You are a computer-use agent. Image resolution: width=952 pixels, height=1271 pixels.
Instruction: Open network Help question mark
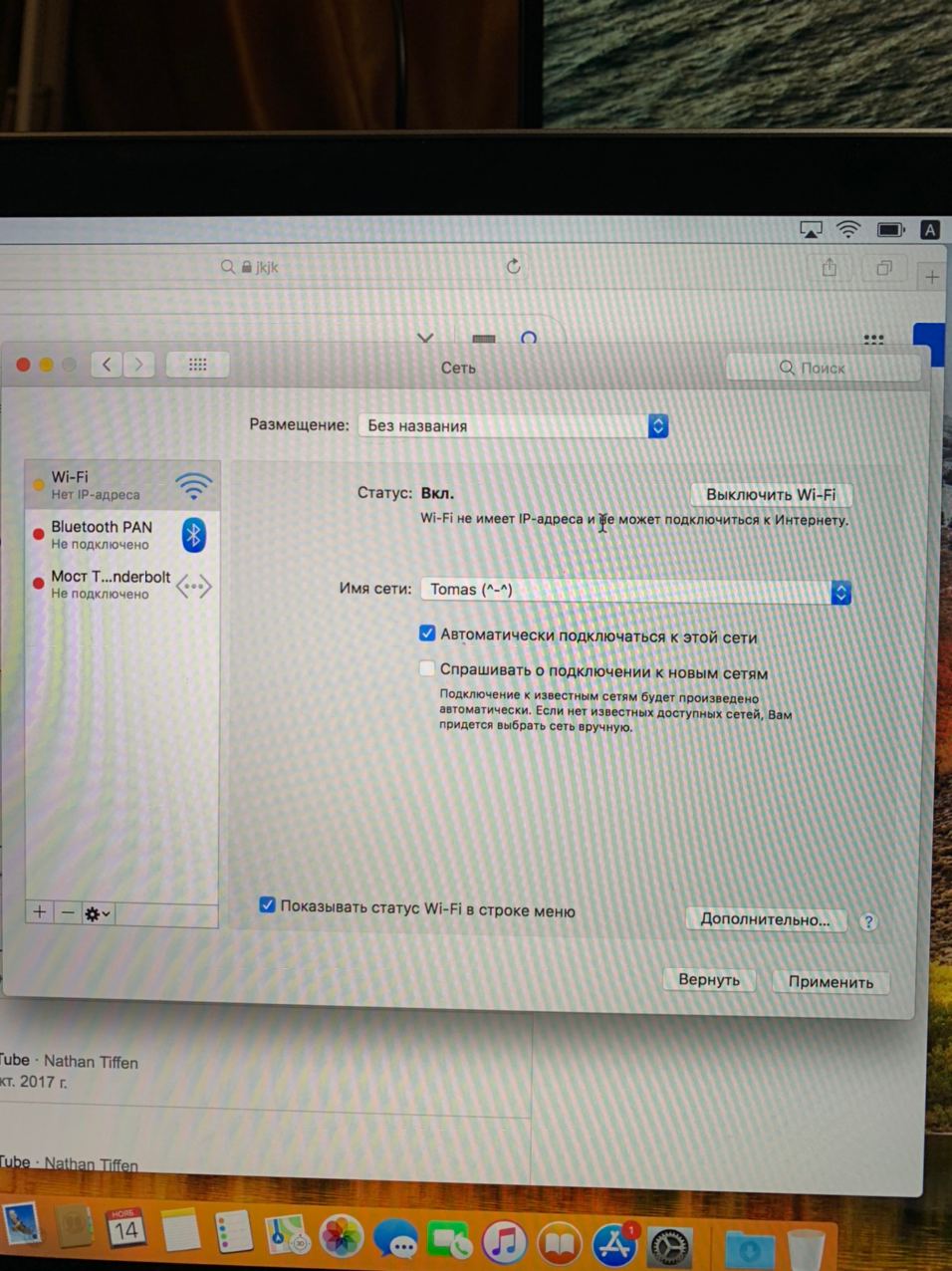868,921
